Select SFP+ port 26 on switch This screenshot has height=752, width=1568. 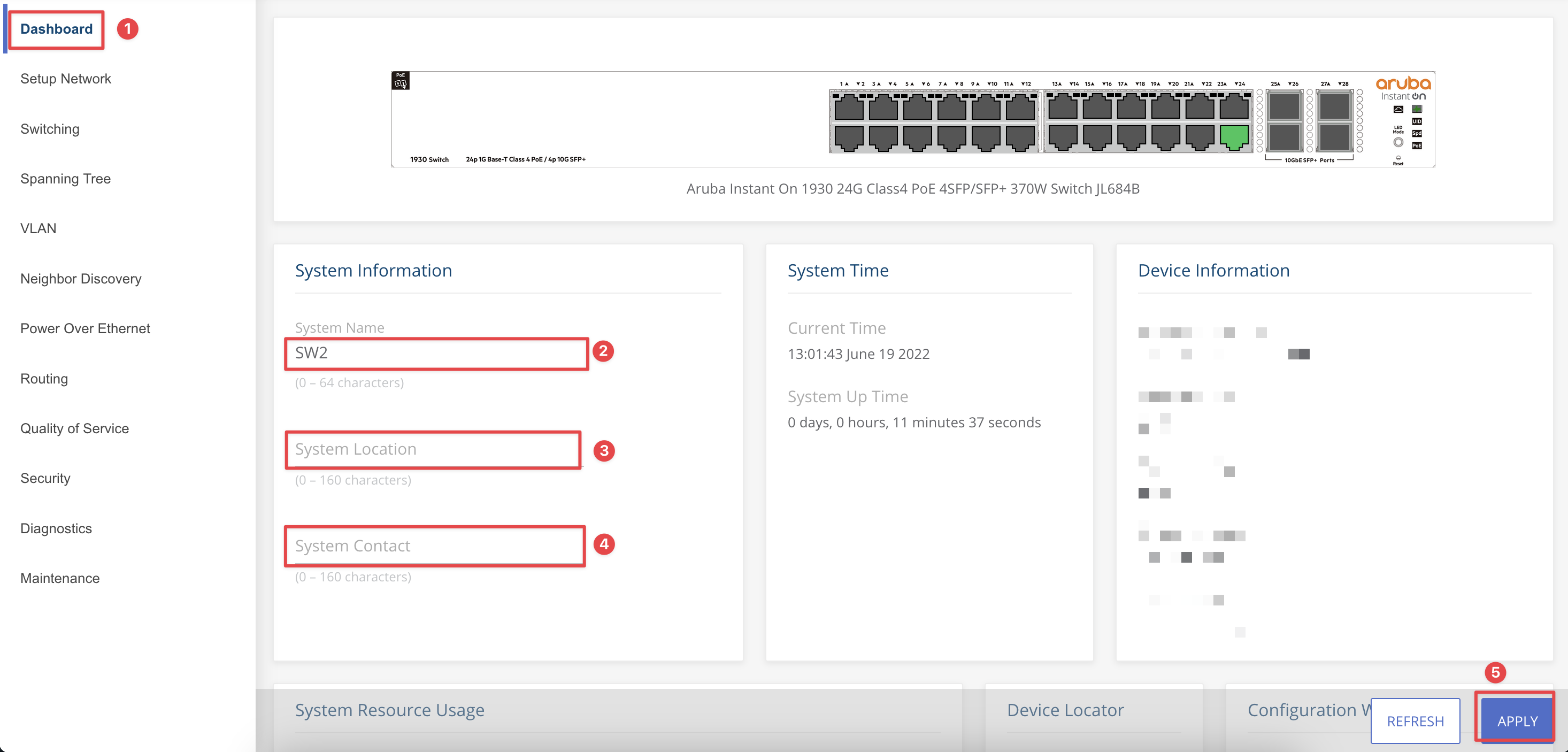[1285, 137]
